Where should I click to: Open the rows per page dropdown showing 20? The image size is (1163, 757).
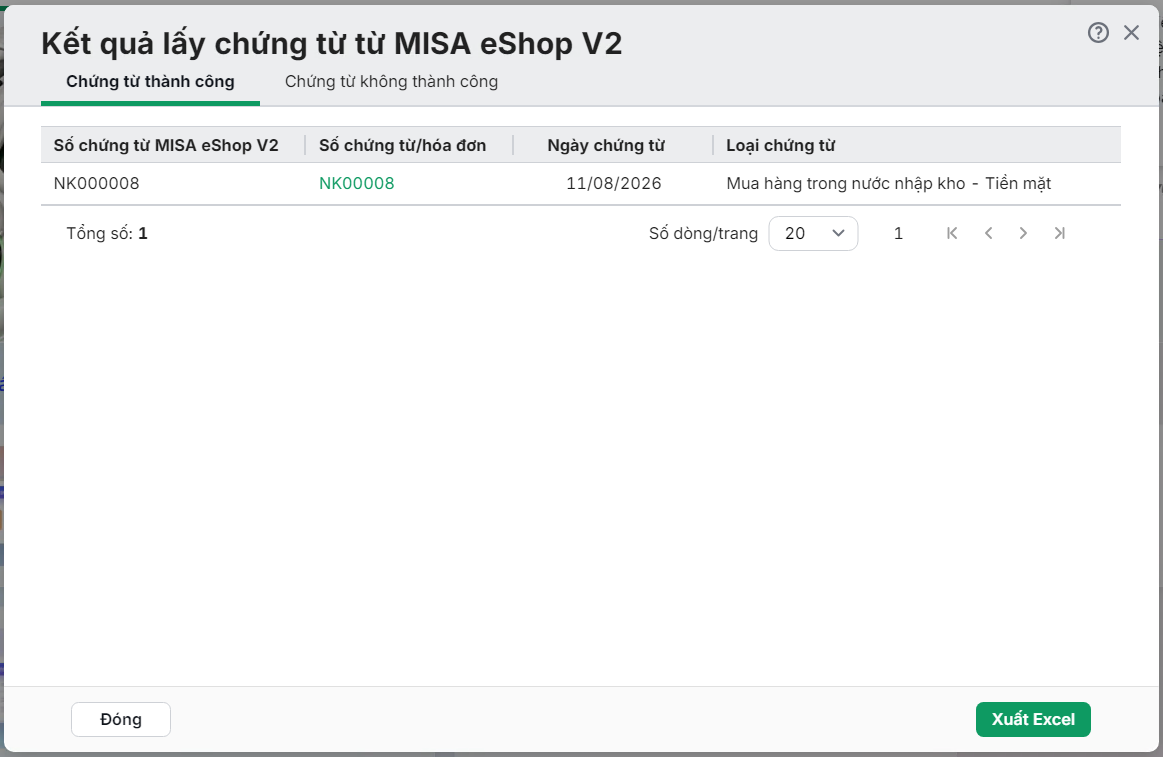[814, 234]
